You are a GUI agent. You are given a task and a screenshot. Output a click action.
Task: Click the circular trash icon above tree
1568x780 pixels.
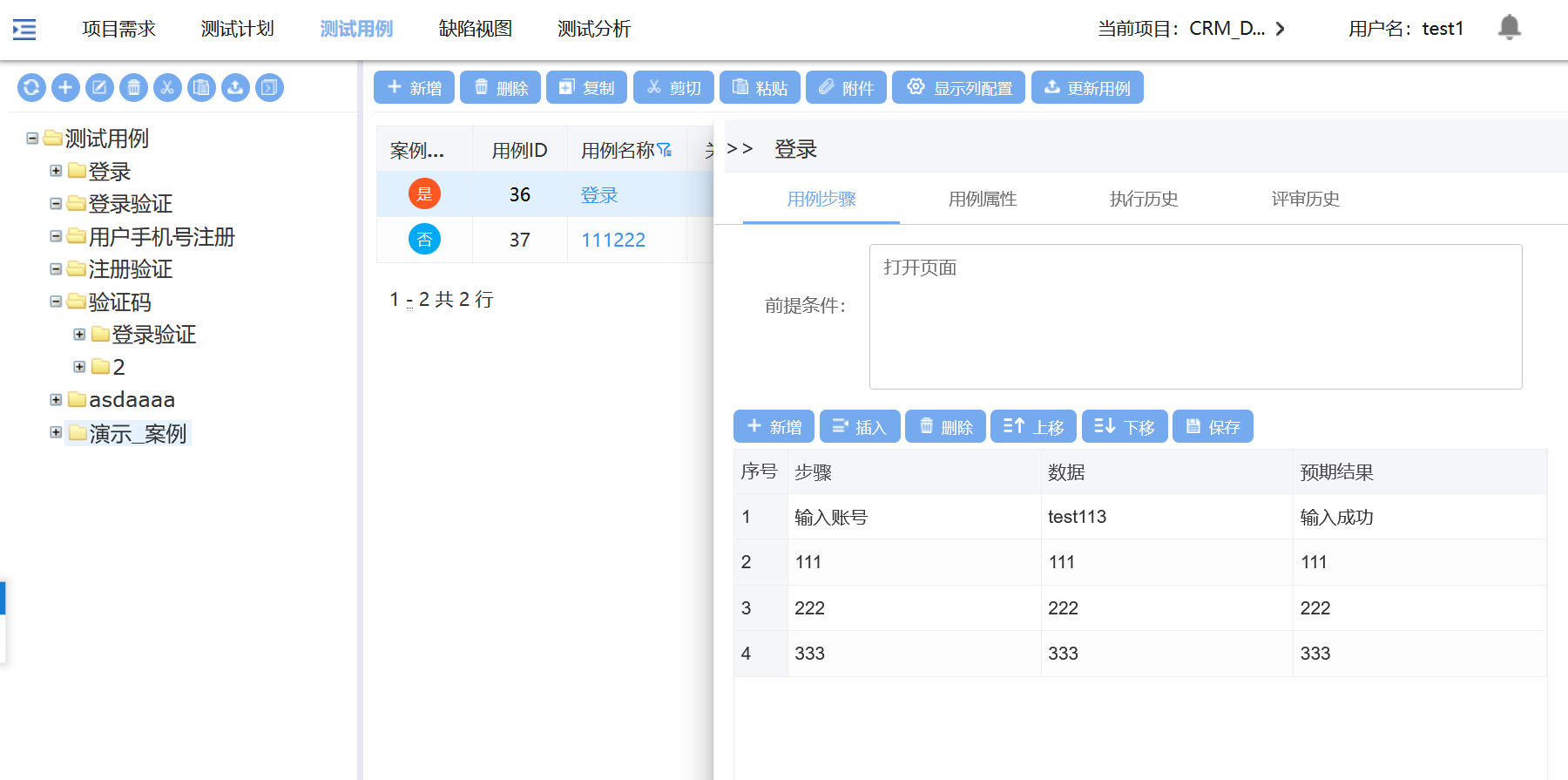click(133, 87)
